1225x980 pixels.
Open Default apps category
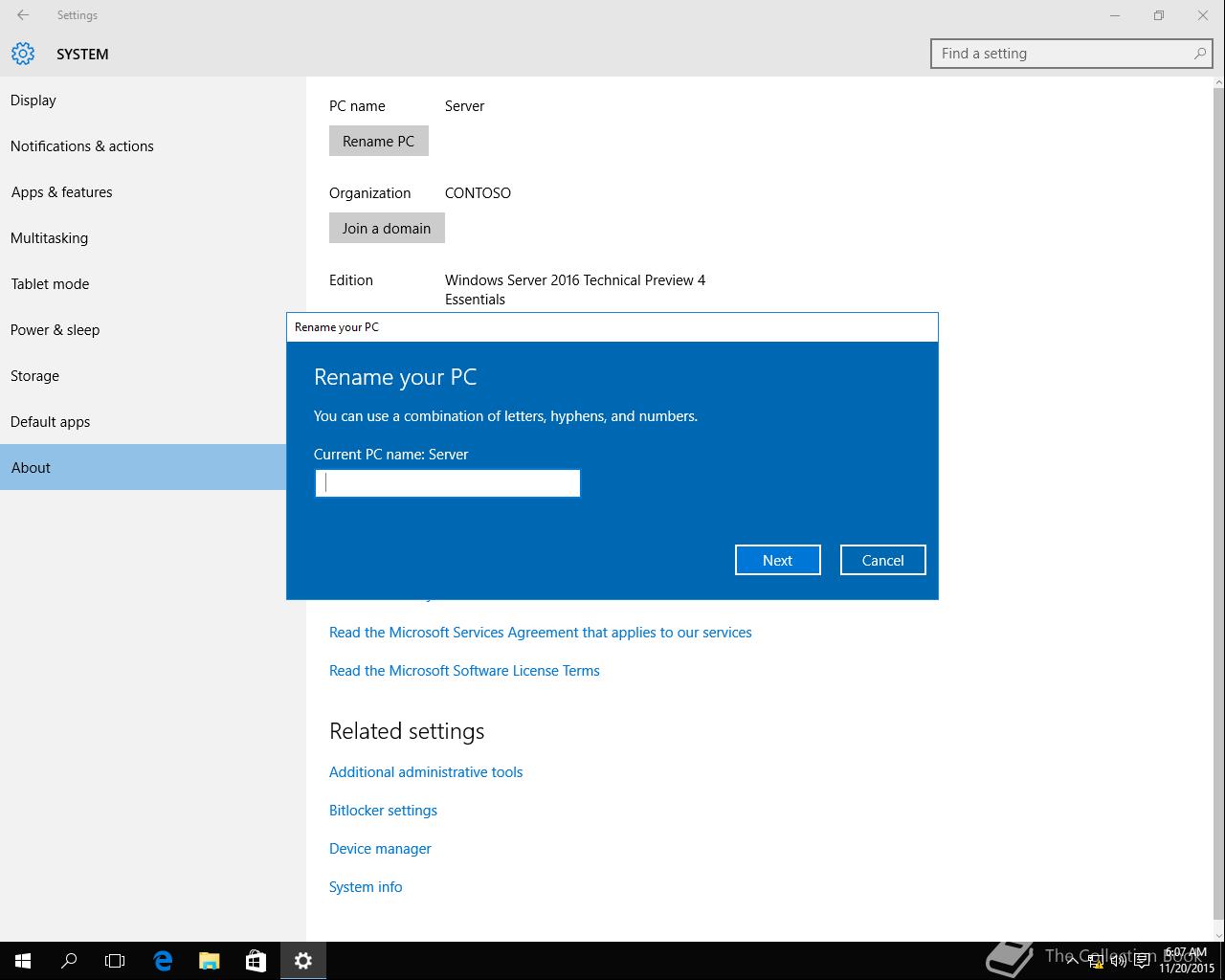pos(144,422)
